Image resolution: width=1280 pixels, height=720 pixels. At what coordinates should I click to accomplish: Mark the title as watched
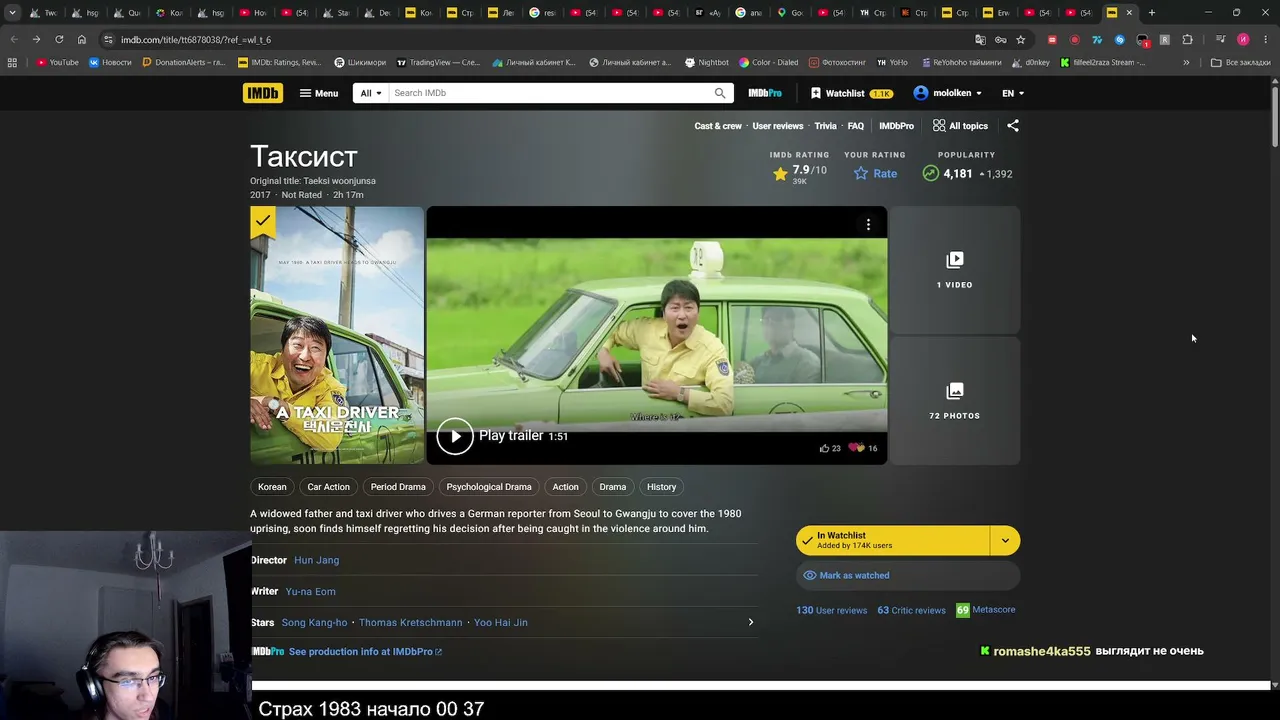pos(908,575)
